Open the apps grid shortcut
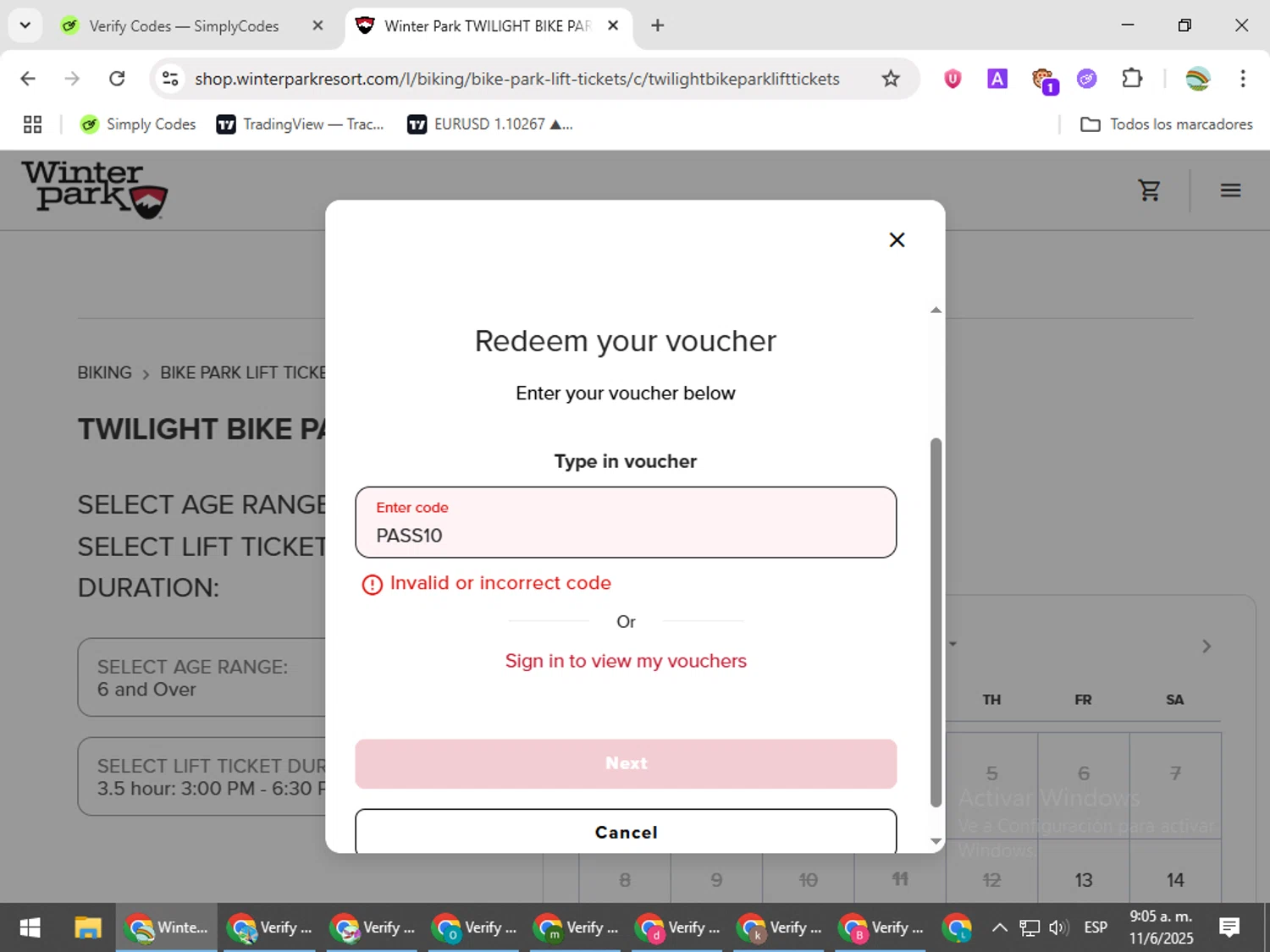 point(32,124)
